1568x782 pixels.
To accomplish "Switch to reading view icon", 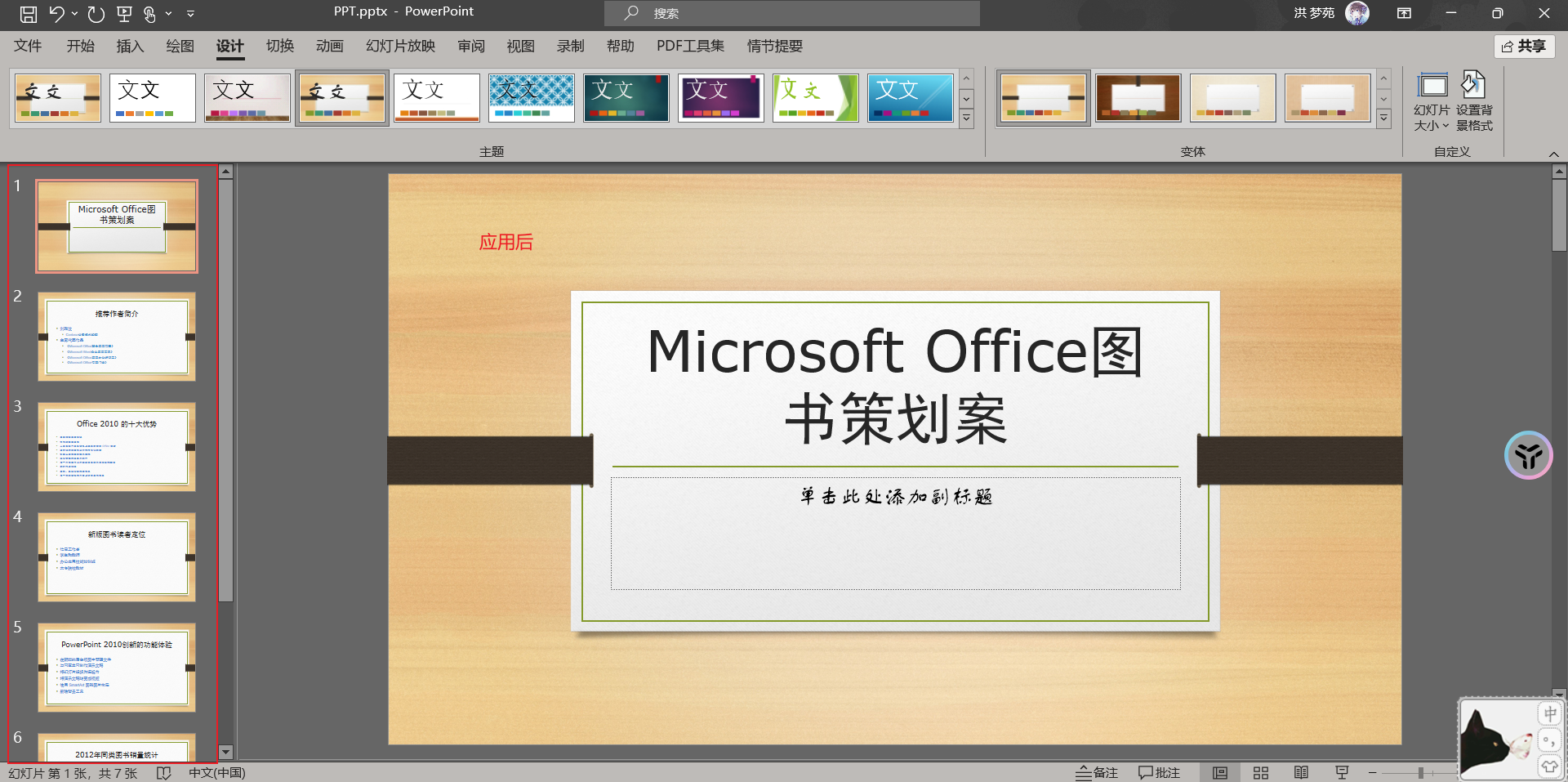I will click(x=1301, y=772).
